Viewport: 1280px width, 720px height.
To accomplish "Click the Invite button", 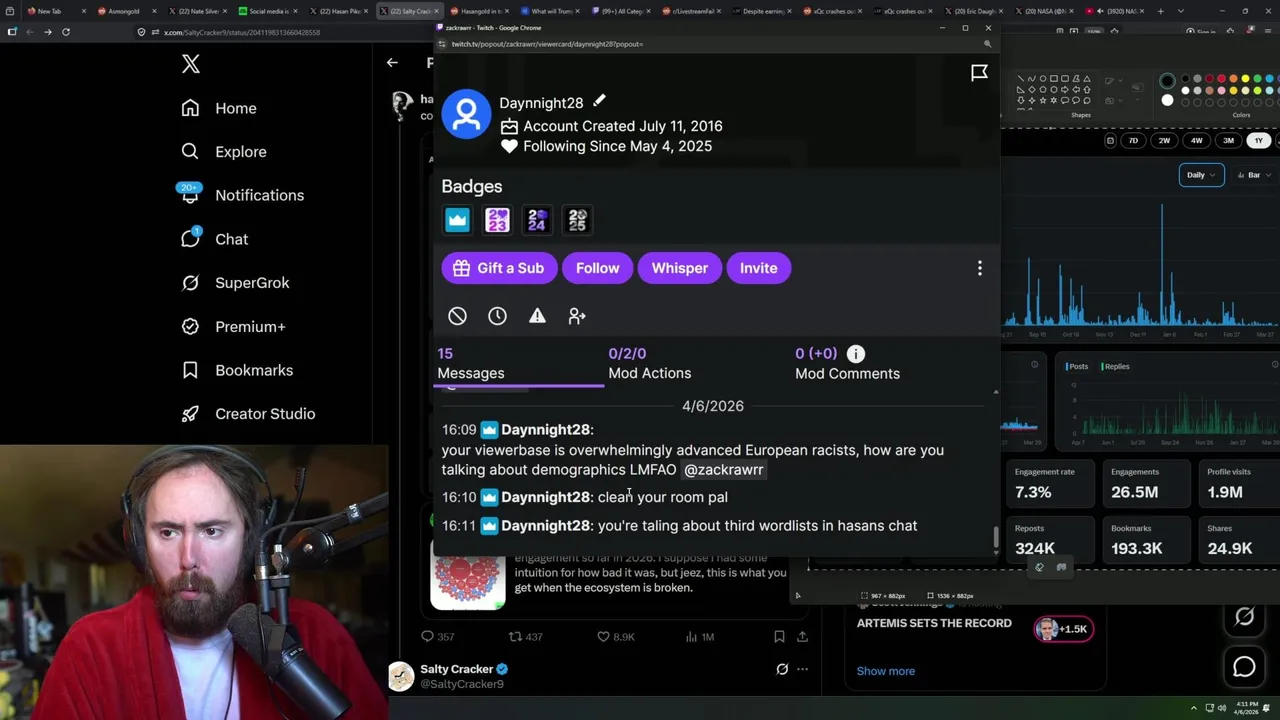I will [758, 268].
